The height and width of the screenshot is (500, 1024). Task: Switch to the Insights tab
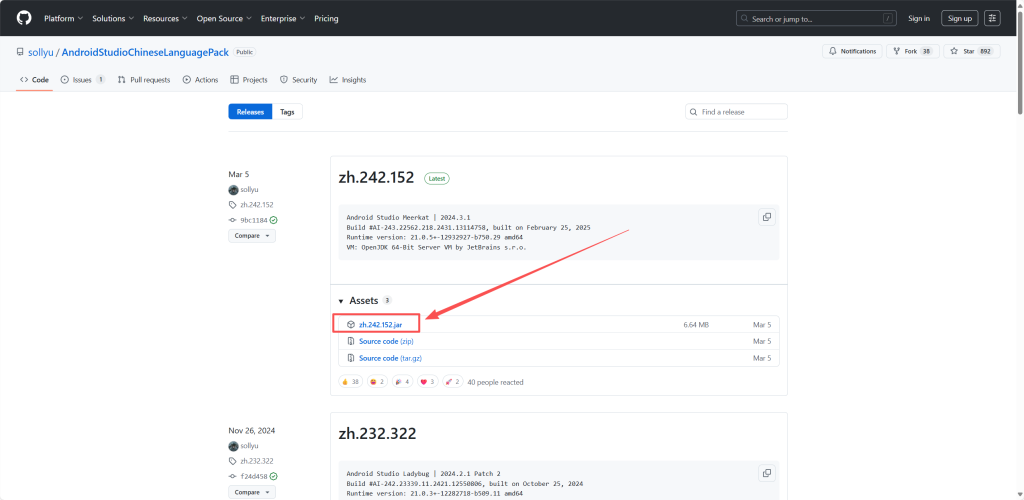point(348,80)
